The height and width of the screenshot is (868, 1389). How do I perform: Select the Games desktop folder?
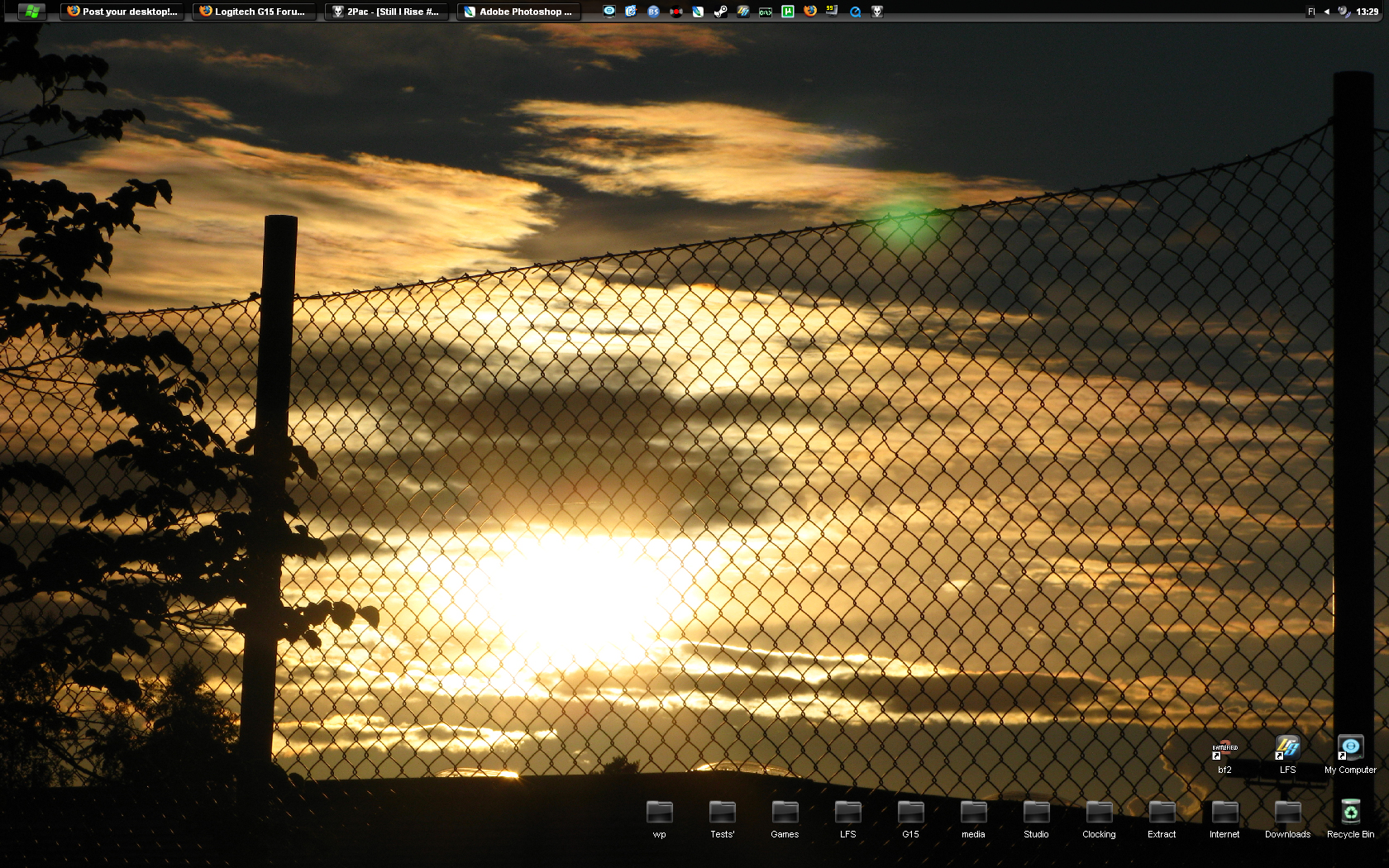point(785,819)
